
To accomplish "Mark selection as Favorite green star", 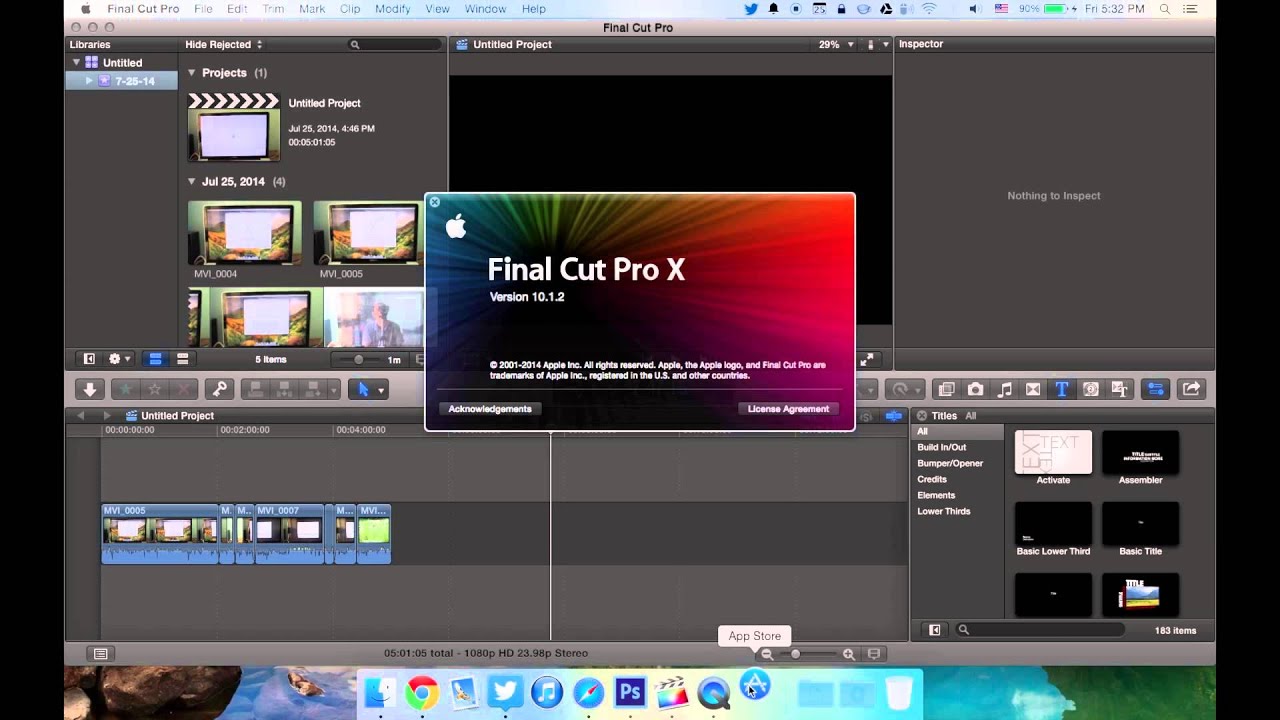I will (125, 389).
